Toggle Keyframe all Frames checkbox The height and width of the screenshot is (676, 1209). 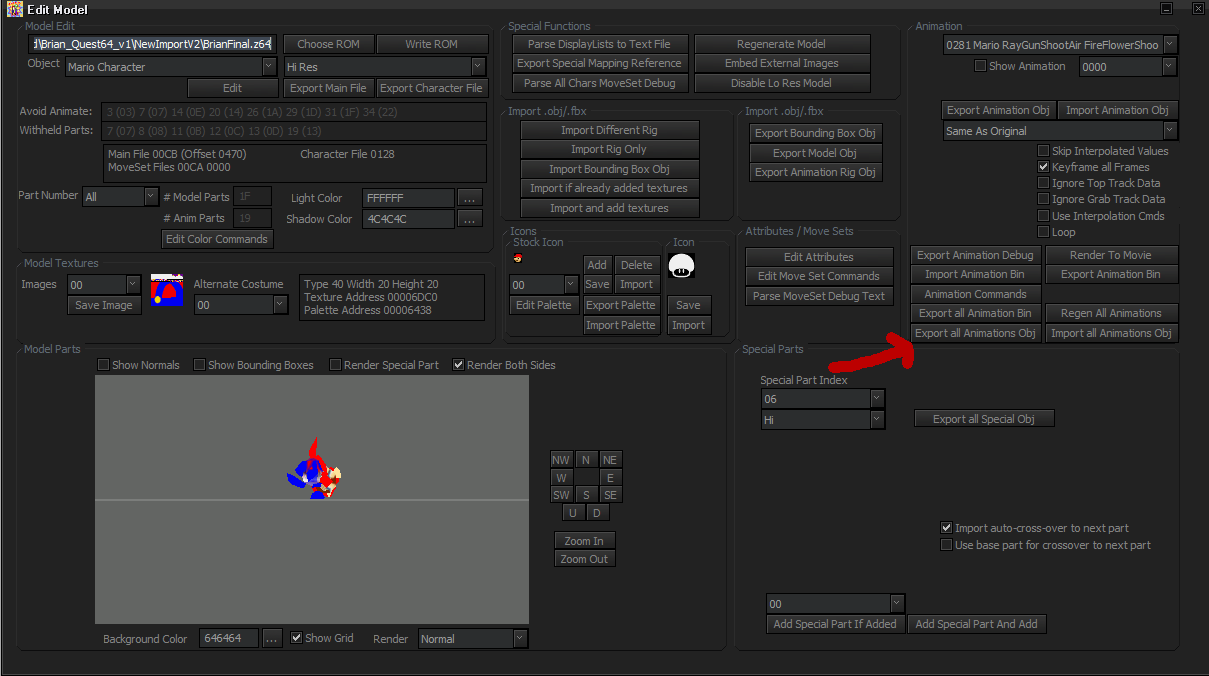[x=1043, y=167]
